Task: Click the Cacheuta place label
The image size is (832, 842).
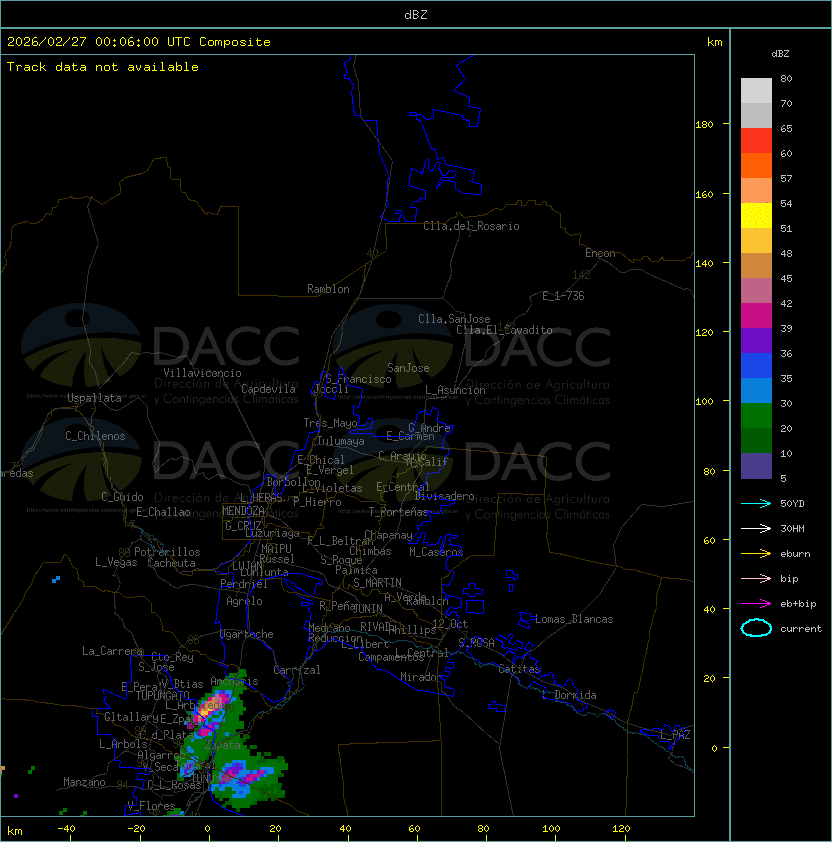Action: 171,563
